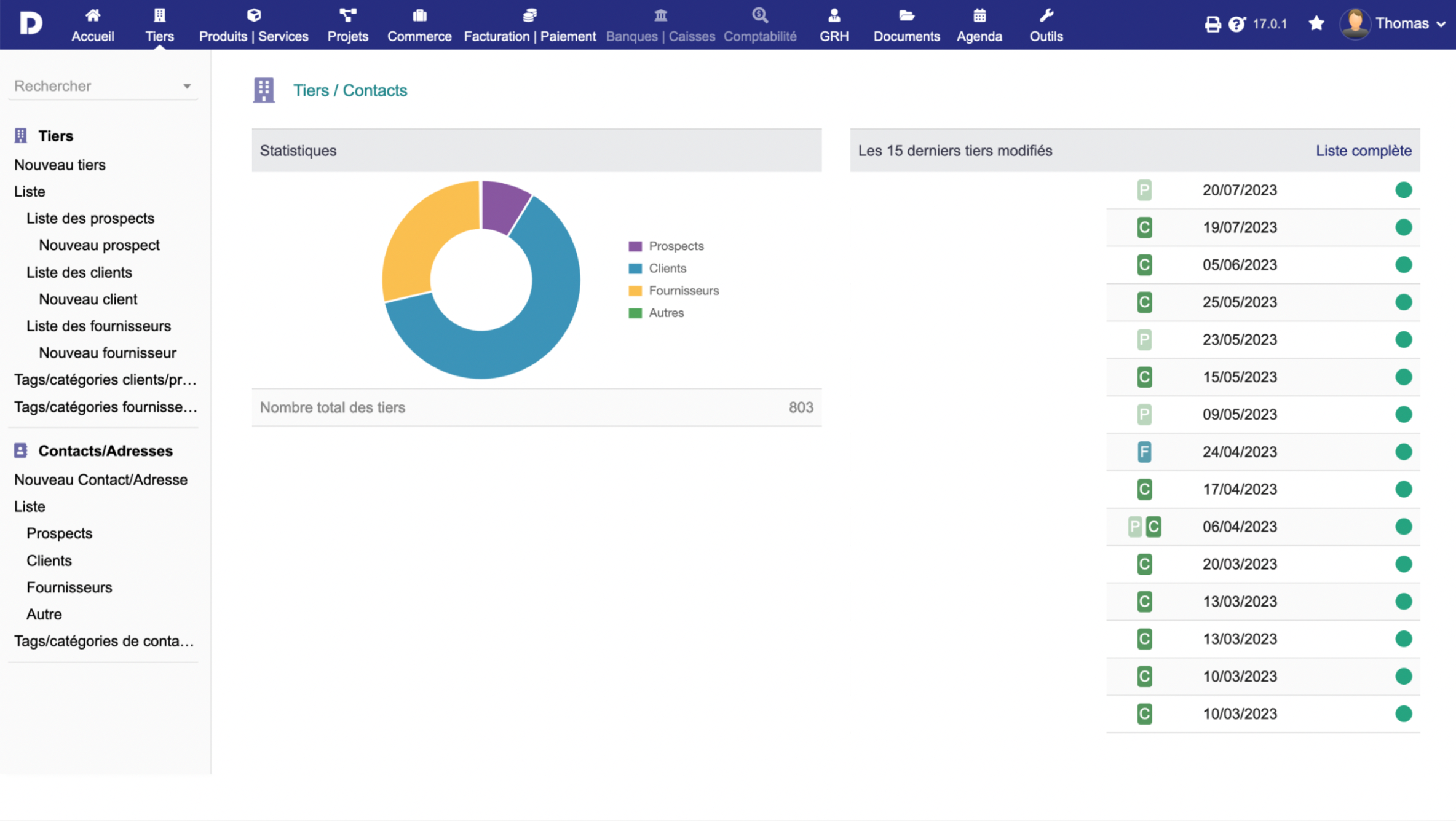Click the Outils wrench icon
This screenshot has height=821, width=1456.
(x=1046, y=15)
